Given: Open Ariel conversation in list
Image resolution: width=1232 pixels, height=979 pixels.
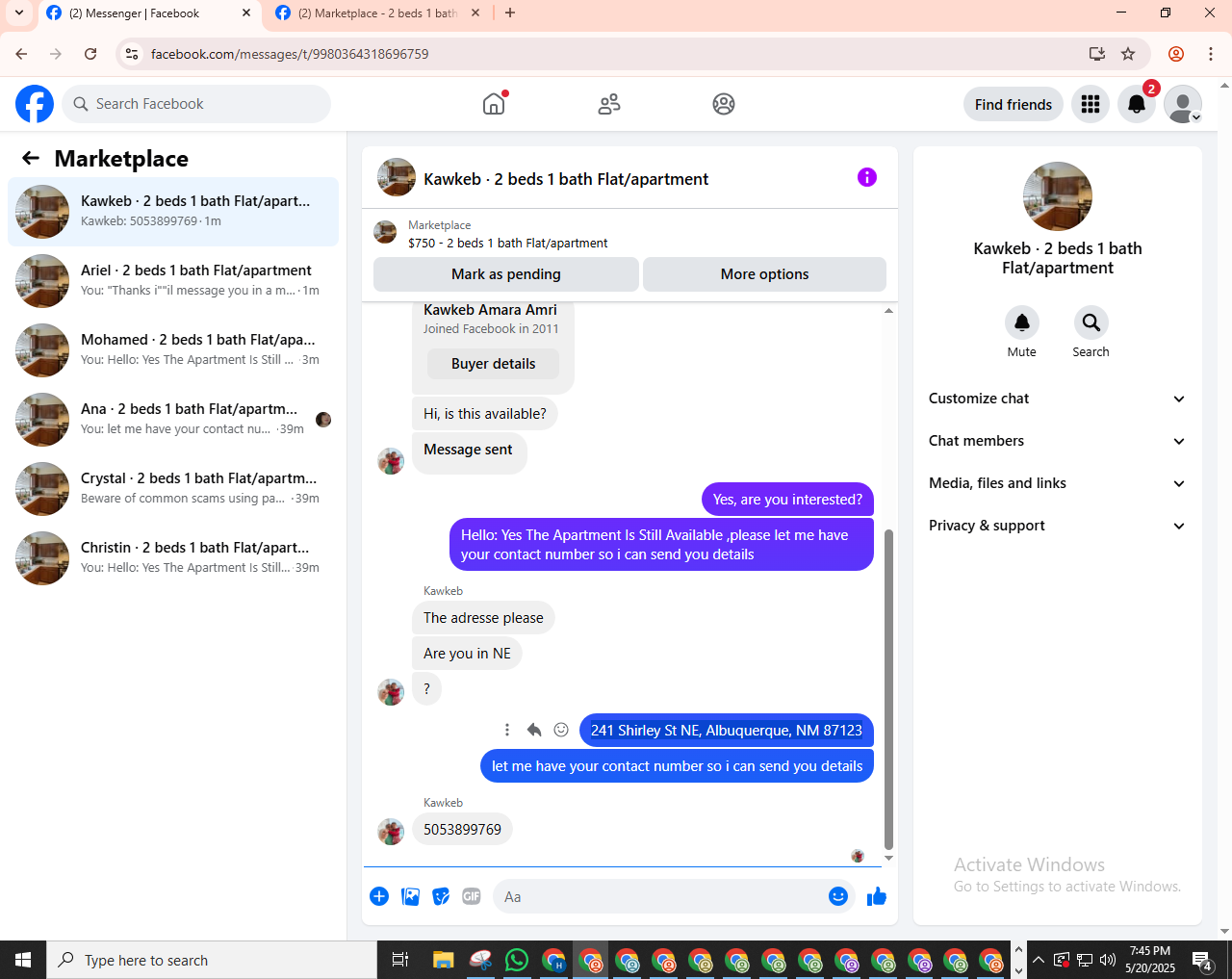Looking at the screenshot, I should point(173,281).
